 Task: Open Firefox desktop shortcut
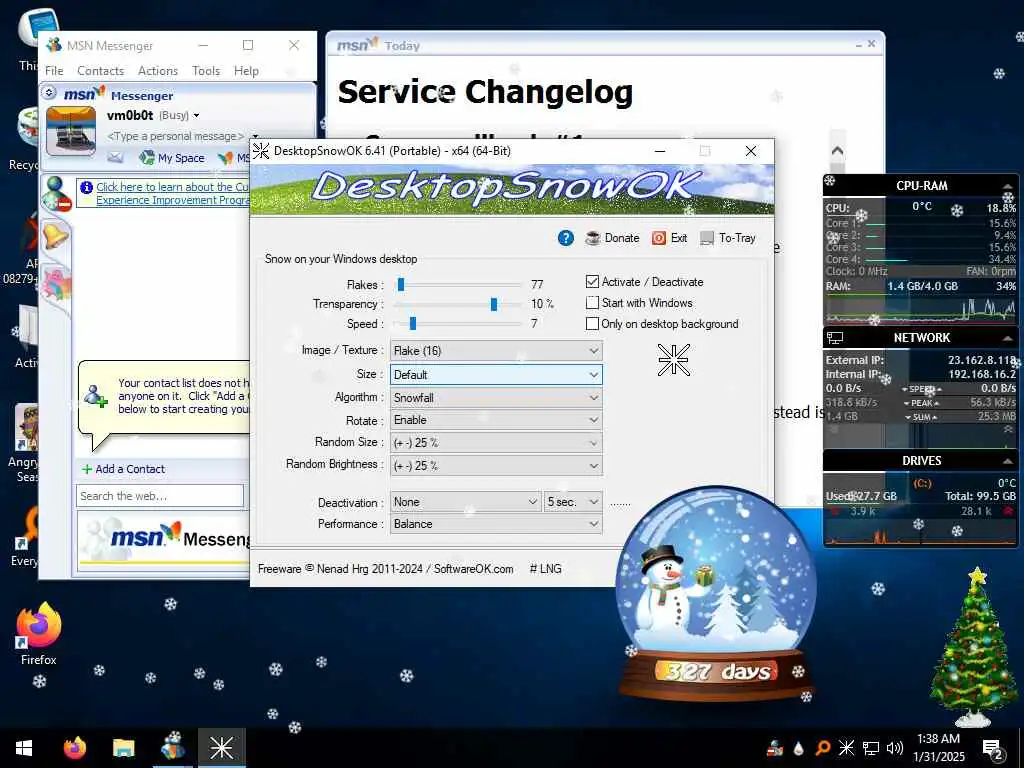point(39,633)
